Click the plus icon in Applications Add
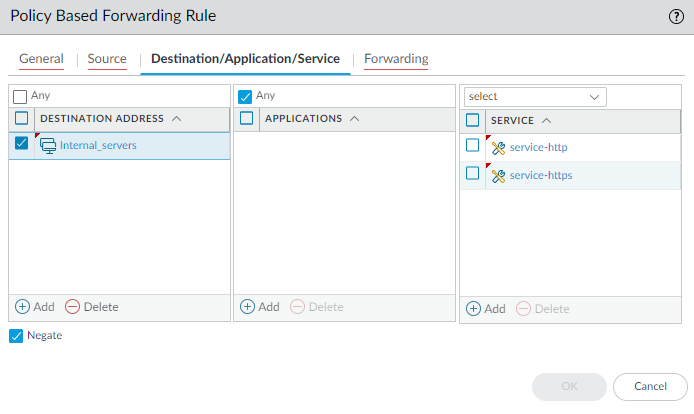This screenshot has width=694, height=414. [247, 306]
